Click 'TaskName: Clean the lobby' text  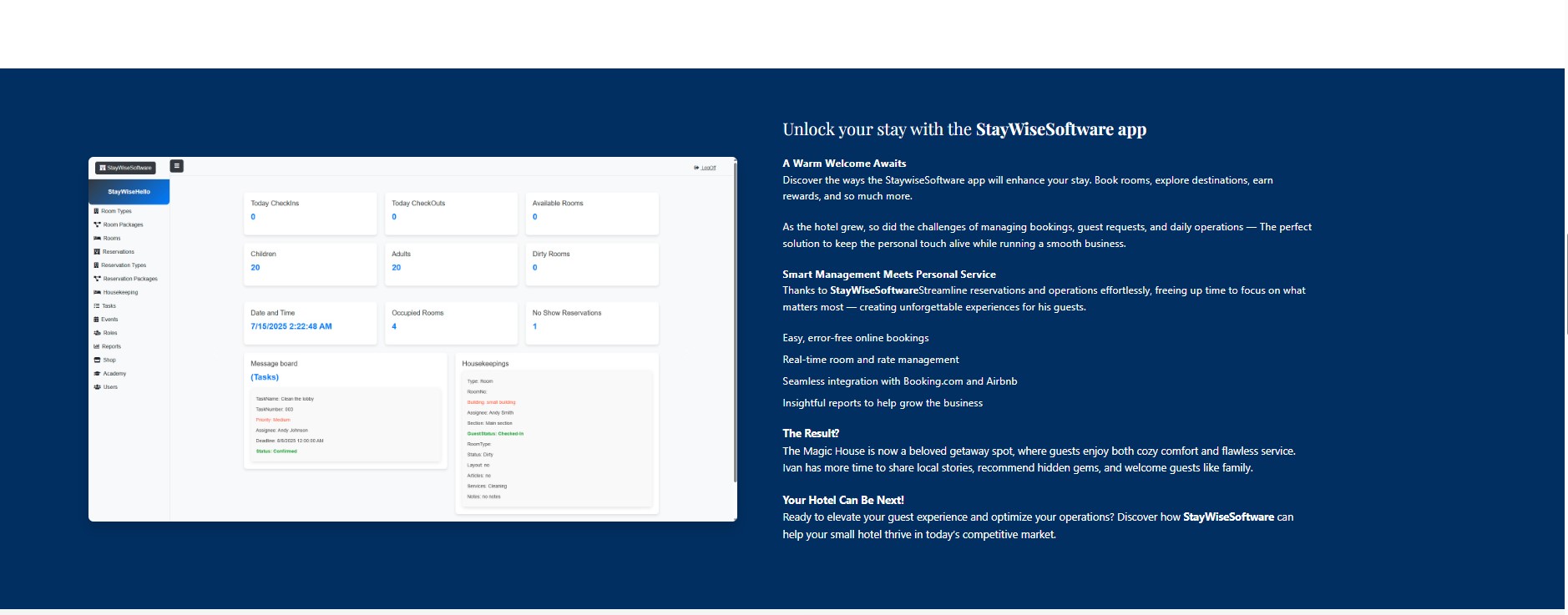(x=285, y=399)
